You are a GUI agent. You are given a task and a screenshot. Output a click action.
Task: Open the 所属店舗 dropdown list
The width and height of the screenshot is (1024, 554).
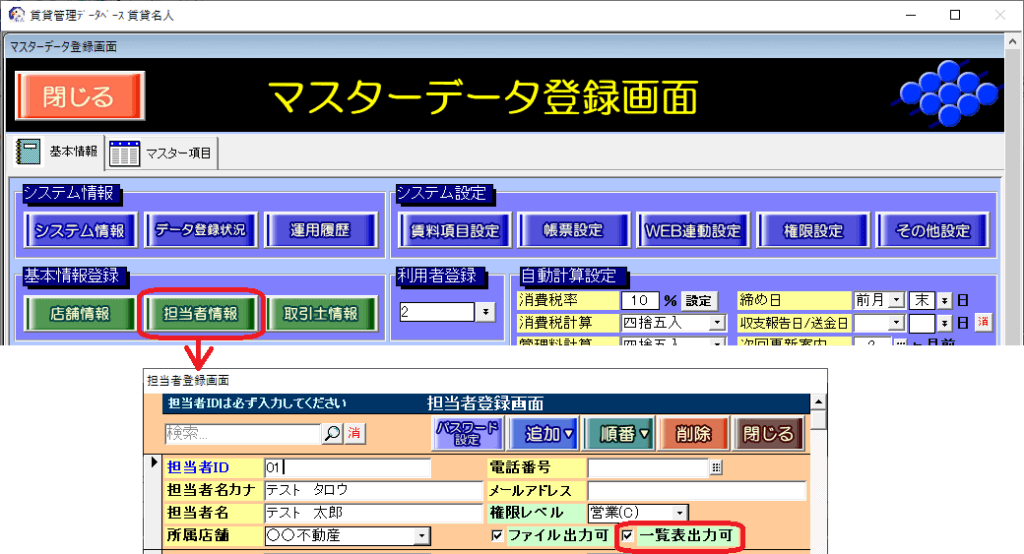pos(421,537)
